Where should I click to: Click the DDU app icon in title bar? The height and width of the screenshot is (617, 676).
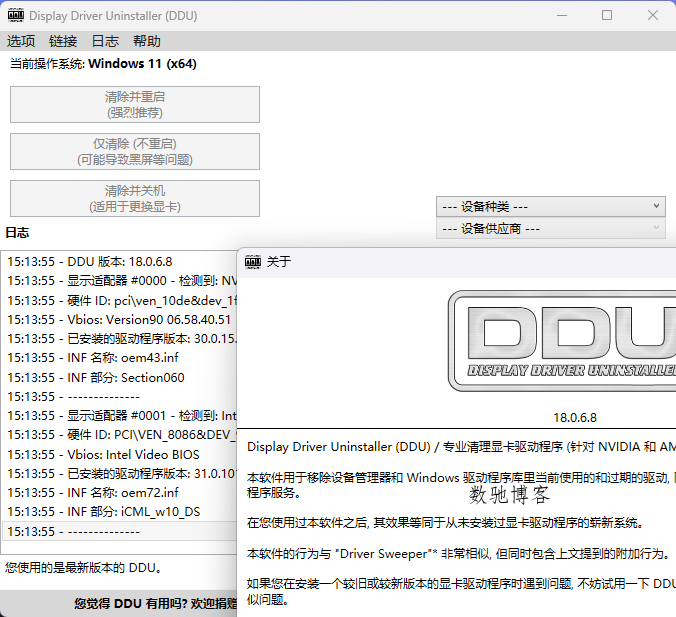(x=16, y=16)
